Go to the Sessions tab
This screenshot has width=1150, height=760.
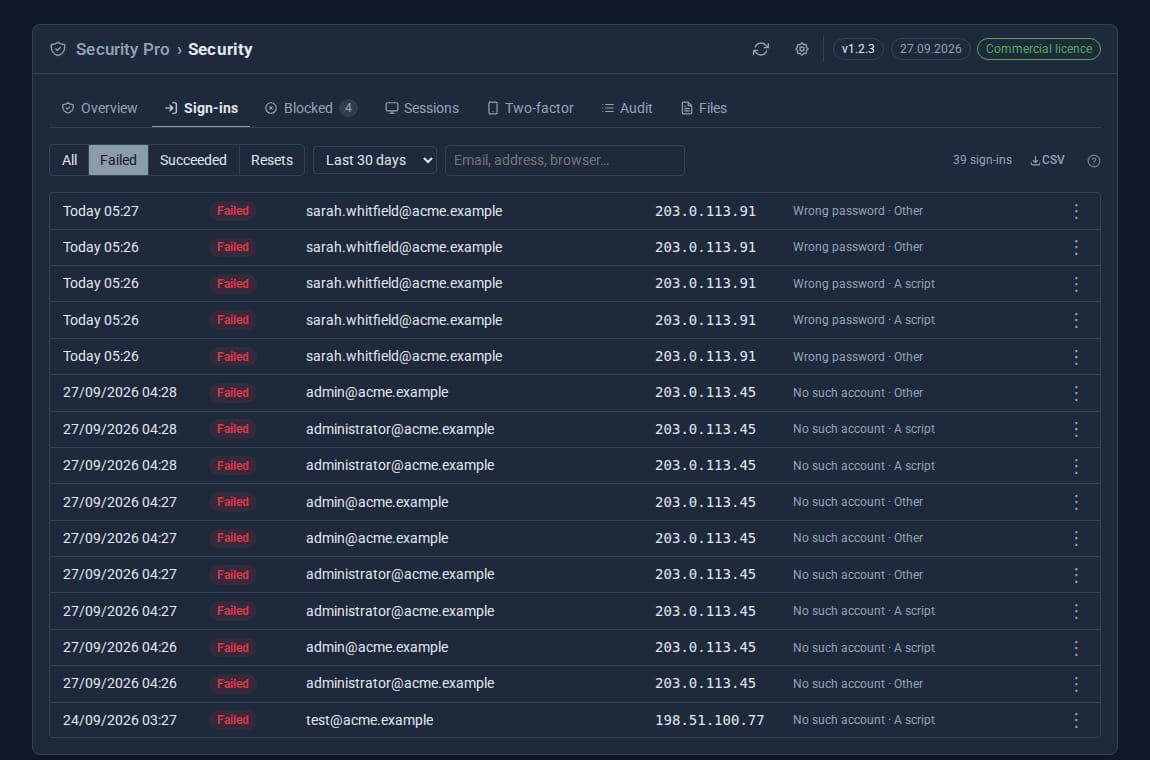(422, 108)
